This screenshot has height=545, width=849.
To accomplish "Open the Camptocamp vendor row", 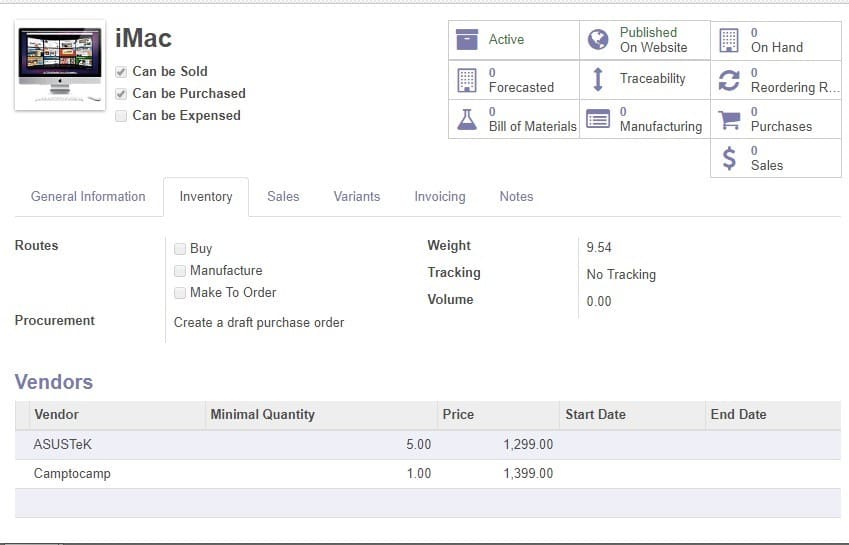I will click(x=428, y=474).
